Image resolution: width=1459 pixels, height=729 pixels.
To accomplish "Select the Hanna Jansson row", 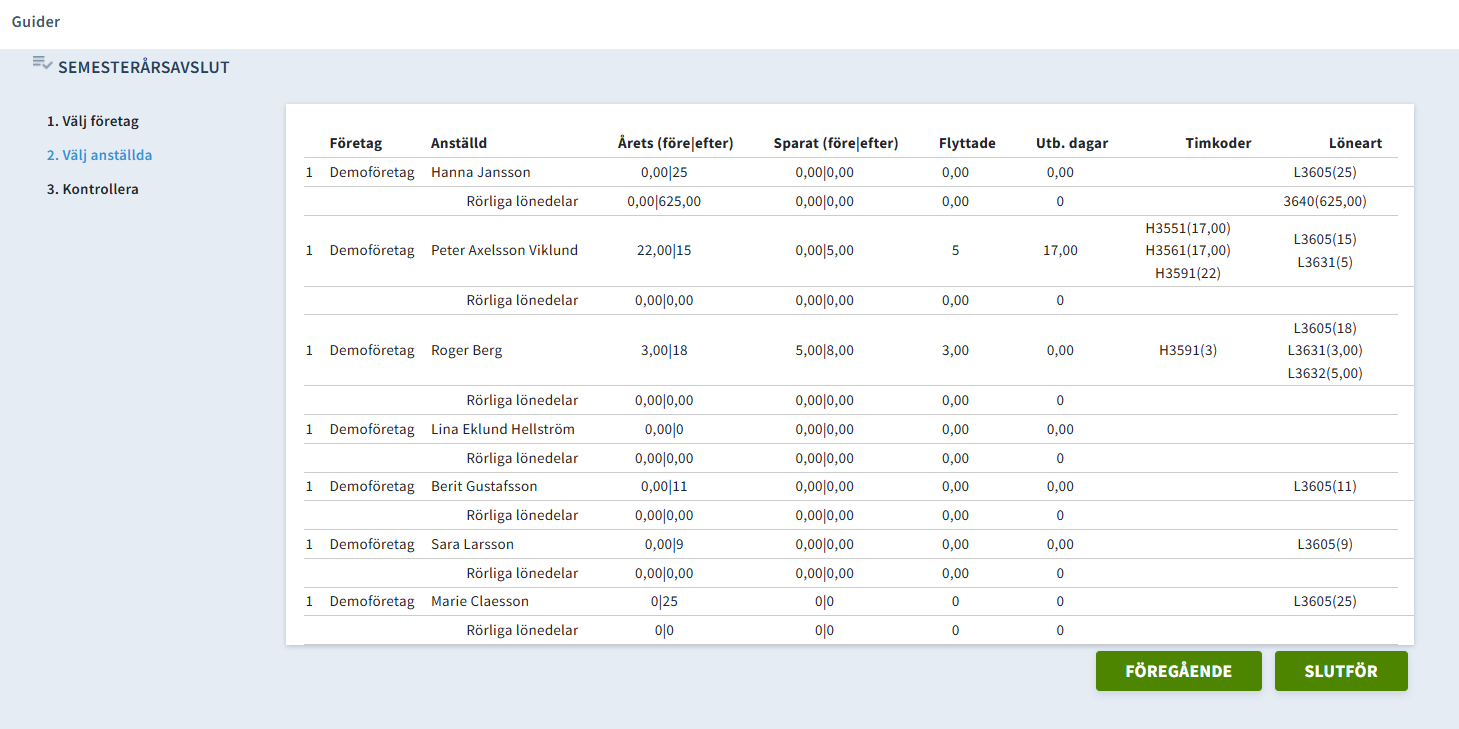I will [x=481, y=172].
